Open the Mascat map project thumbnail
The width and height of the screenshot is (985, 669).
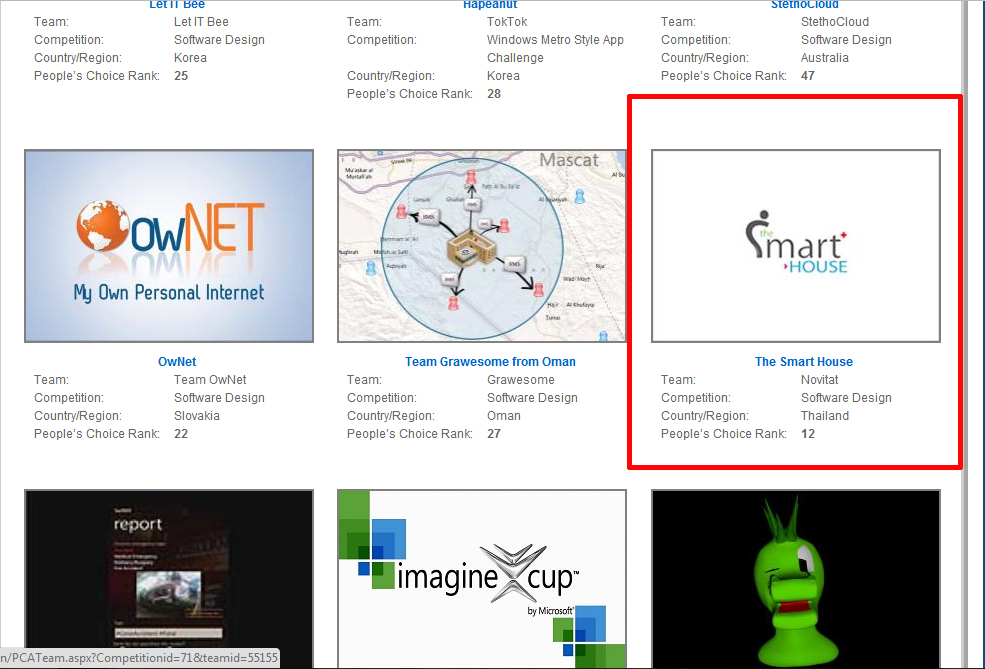(x=481, y=246)
